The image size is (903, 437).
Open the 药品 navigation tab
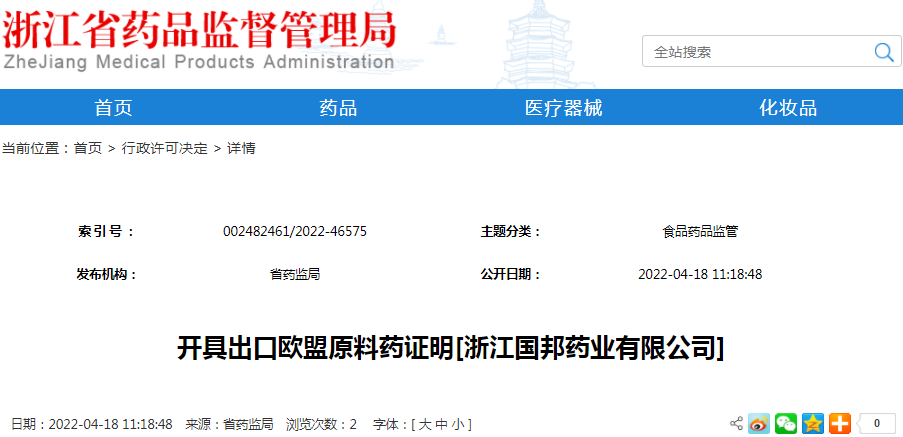click(x=338, y=108)
